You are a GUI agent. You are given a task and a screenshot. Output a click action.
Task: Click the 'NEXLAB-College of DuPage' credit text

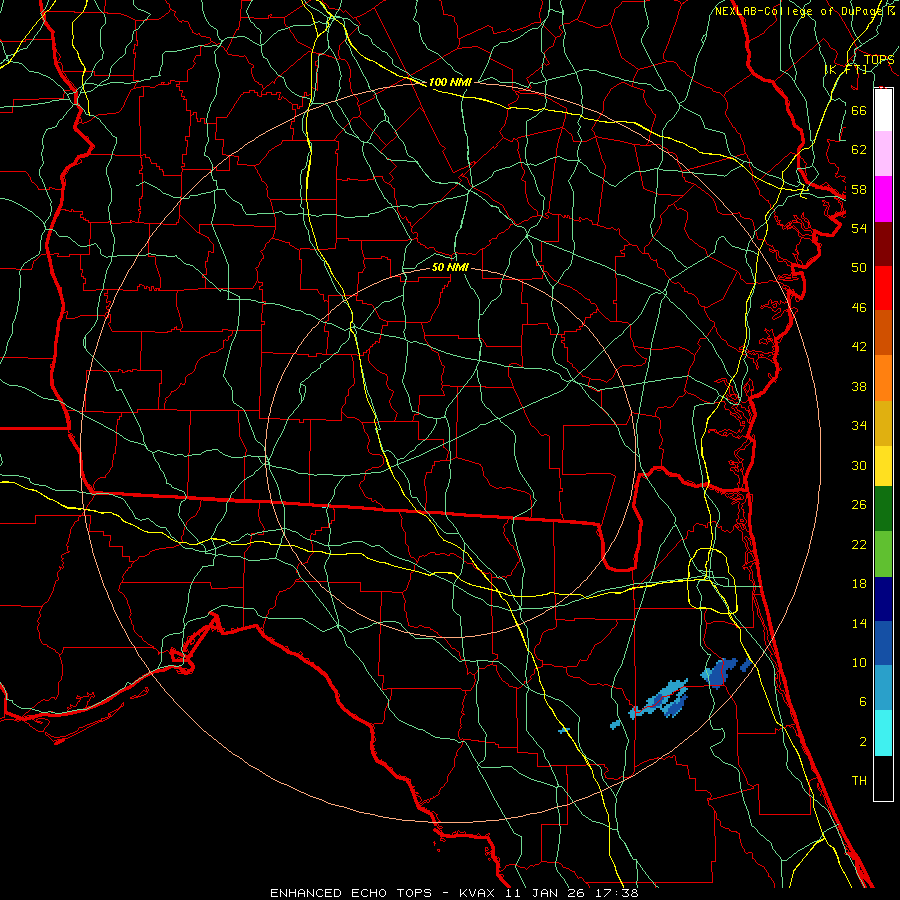coord(797,11)
